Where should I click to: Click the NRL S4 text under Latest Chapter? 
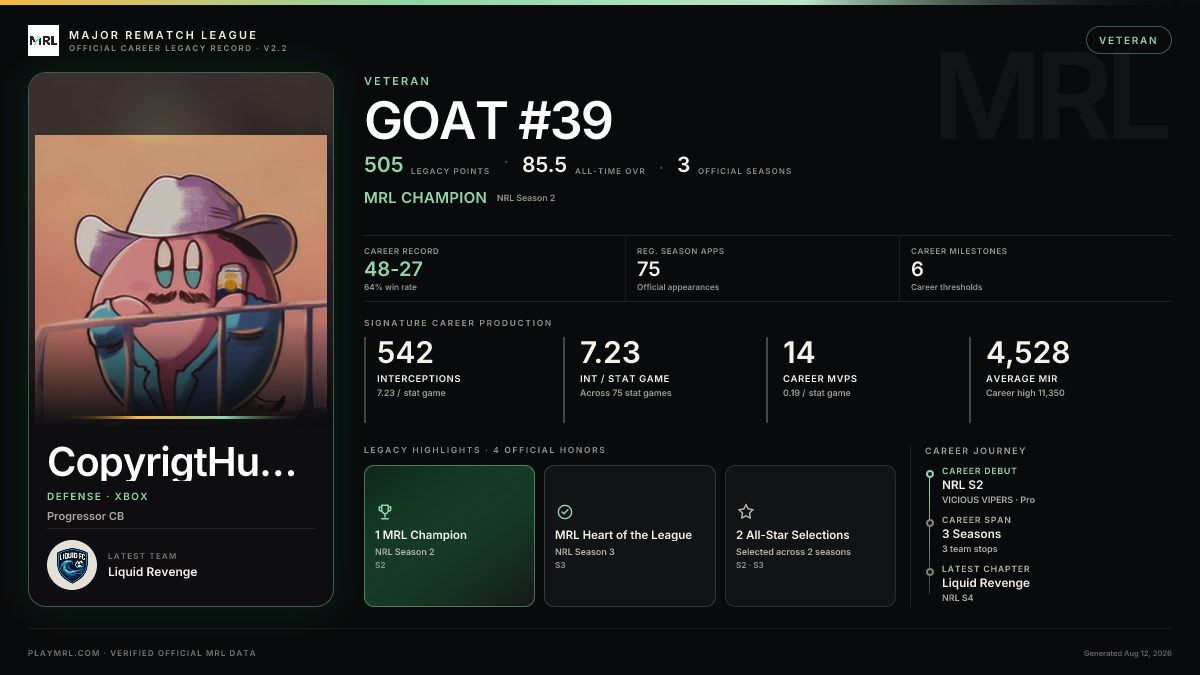pyautogui.click(x=957, y=598)
